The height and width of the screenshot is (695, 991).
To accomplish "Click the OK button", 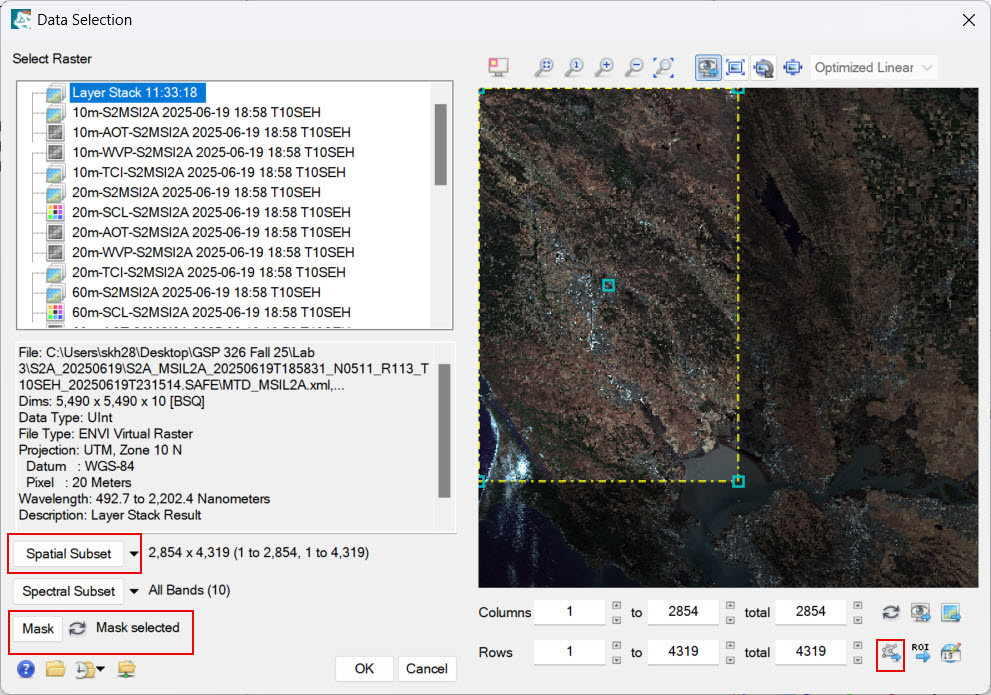I will [x=364, y=668].
